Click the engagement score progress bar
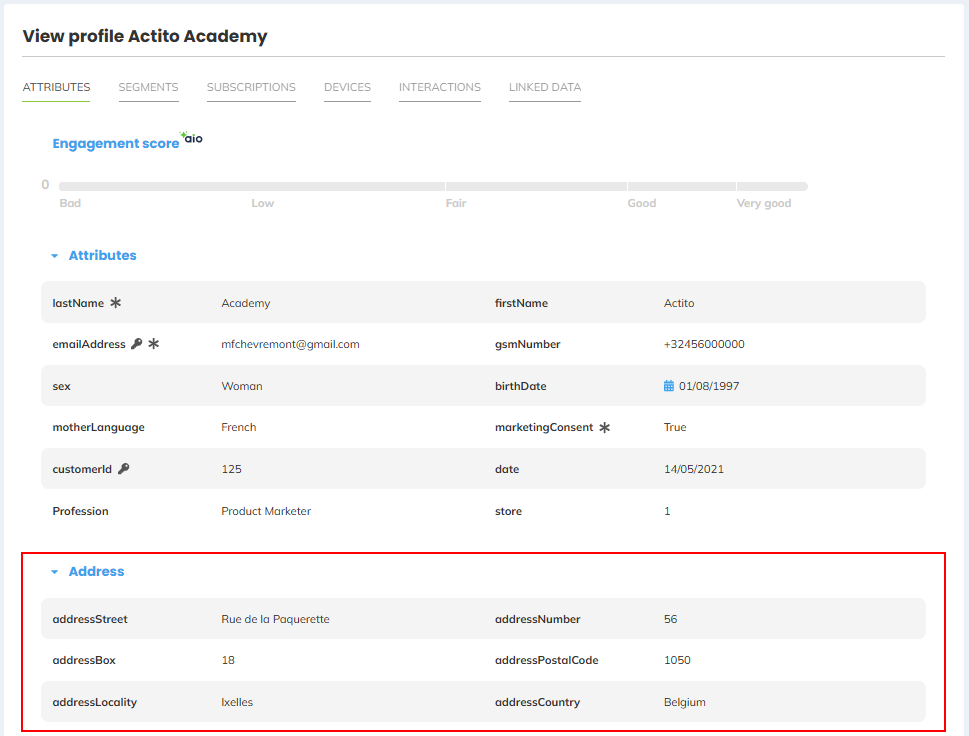The image size is (969, 736). (433, 186)
